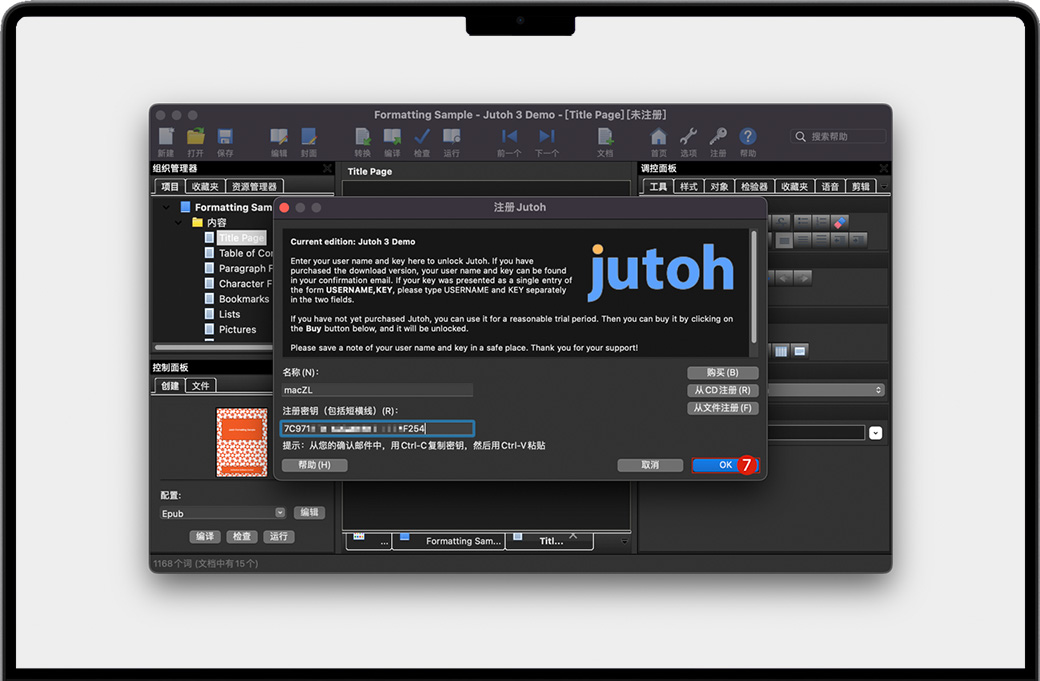This screenshot has width=1040, height=681.
Task: Toggle bulleted list in the 工具 panel
Action: [803, 221]
